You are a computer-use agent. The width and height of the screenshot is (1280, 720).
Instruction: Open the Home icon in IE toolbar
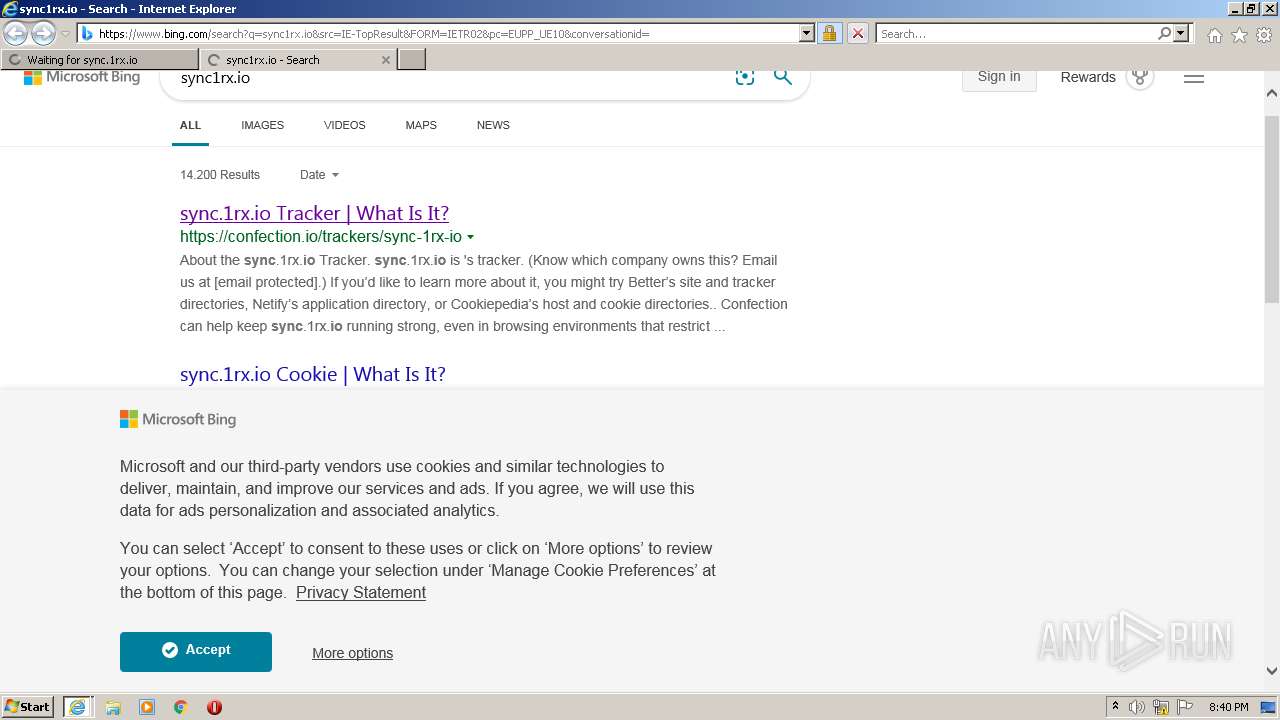click(1214, 35)
